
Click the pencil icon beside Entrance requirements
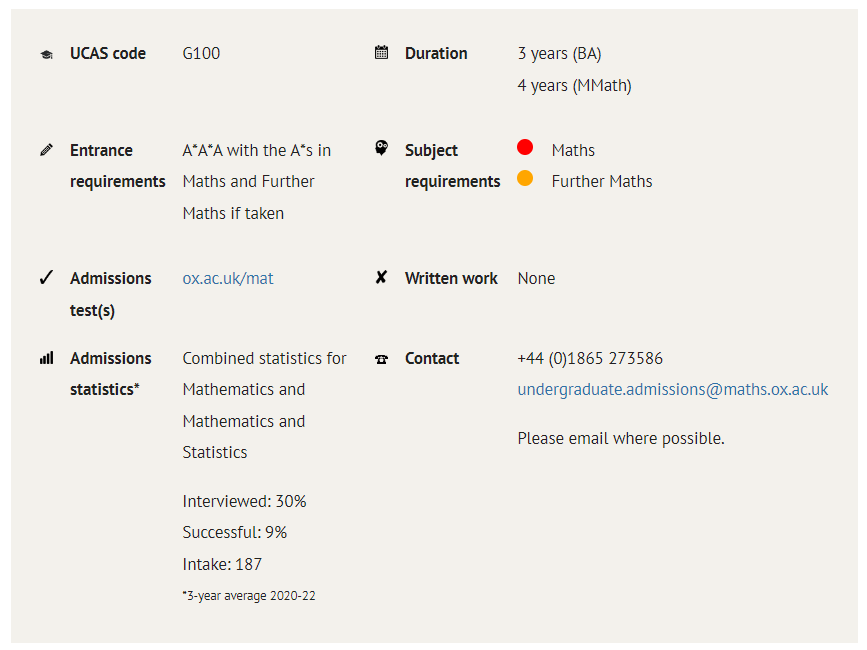click(x=46, y=150)
